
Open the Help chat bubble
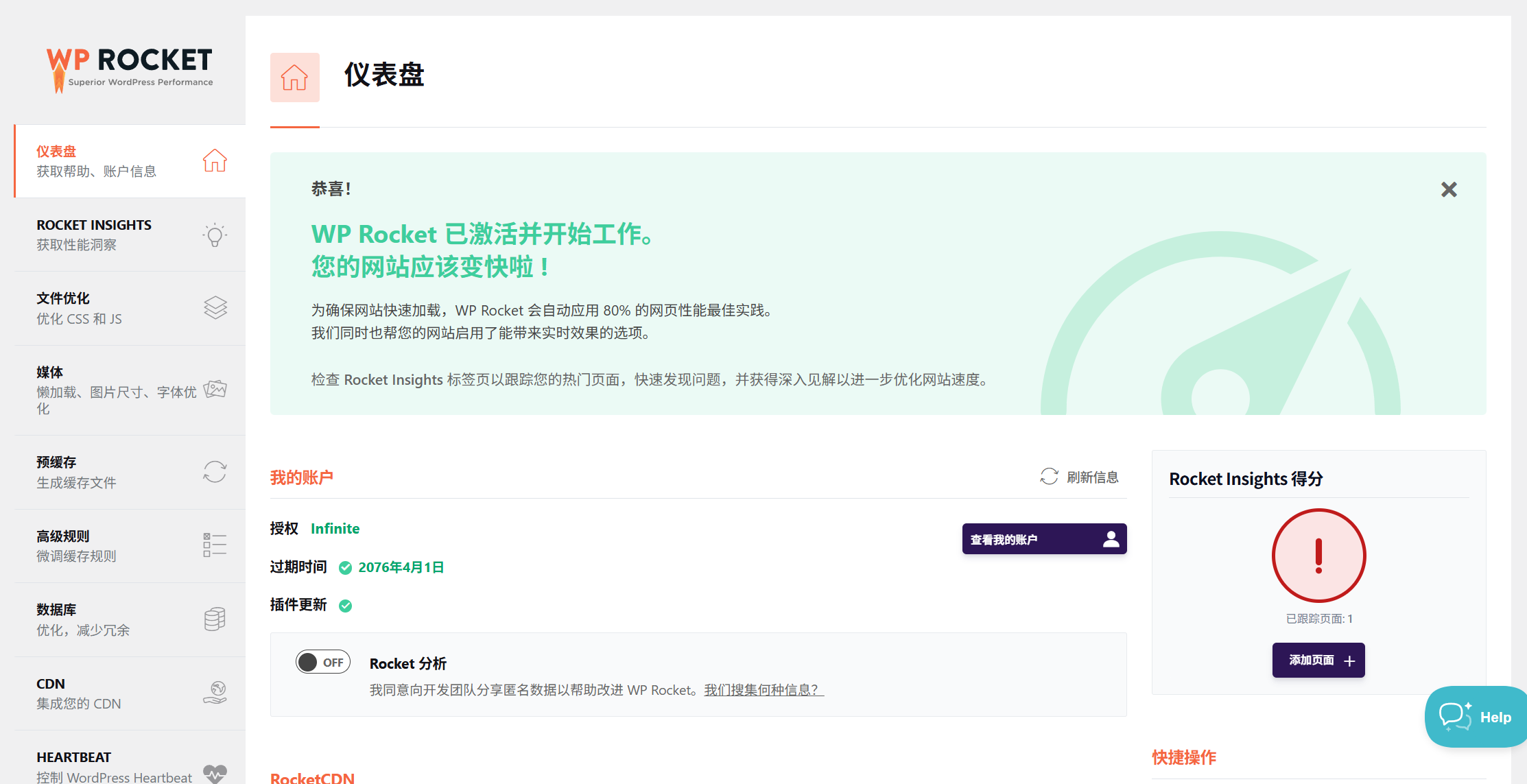click(1475, 717)
